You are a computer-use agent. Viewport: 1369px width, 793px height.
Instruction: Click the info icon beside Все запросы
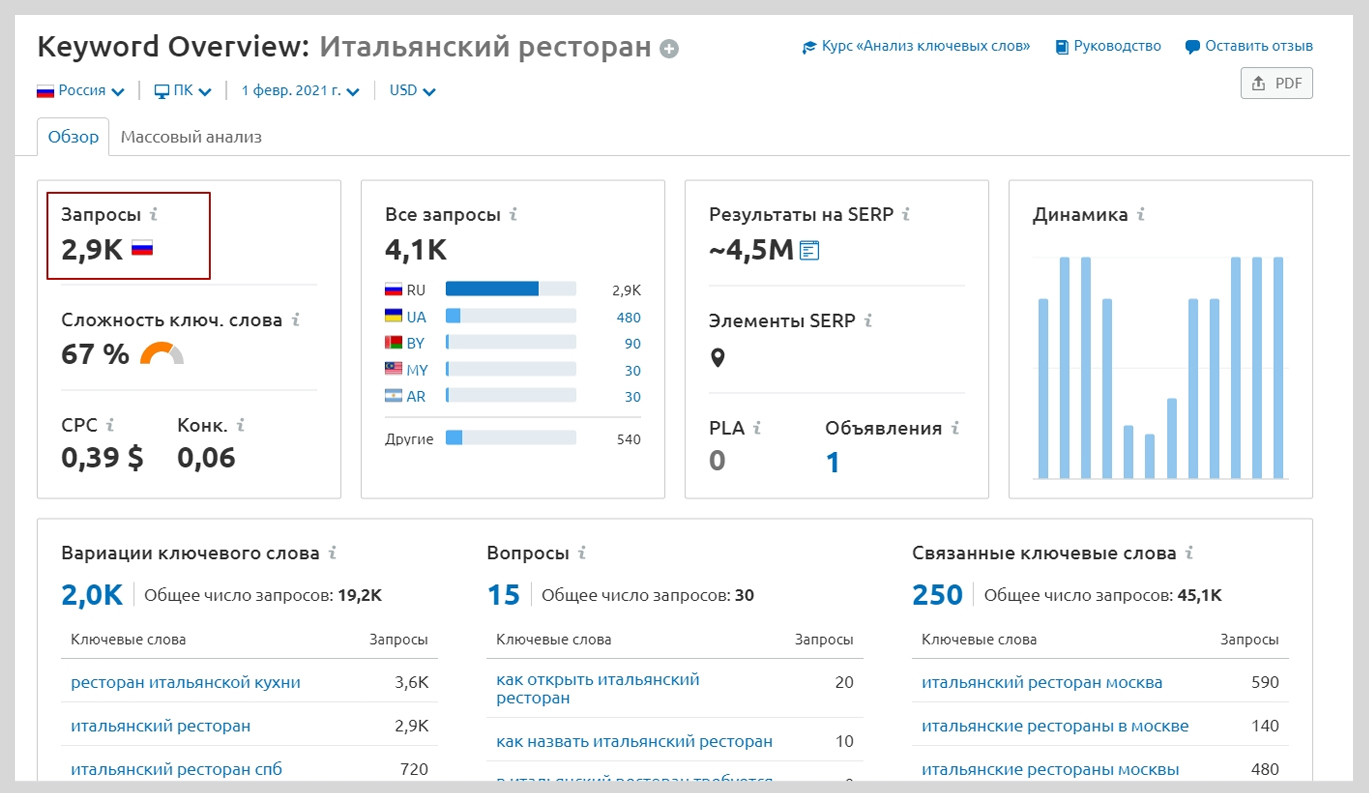tap(513, 214)
